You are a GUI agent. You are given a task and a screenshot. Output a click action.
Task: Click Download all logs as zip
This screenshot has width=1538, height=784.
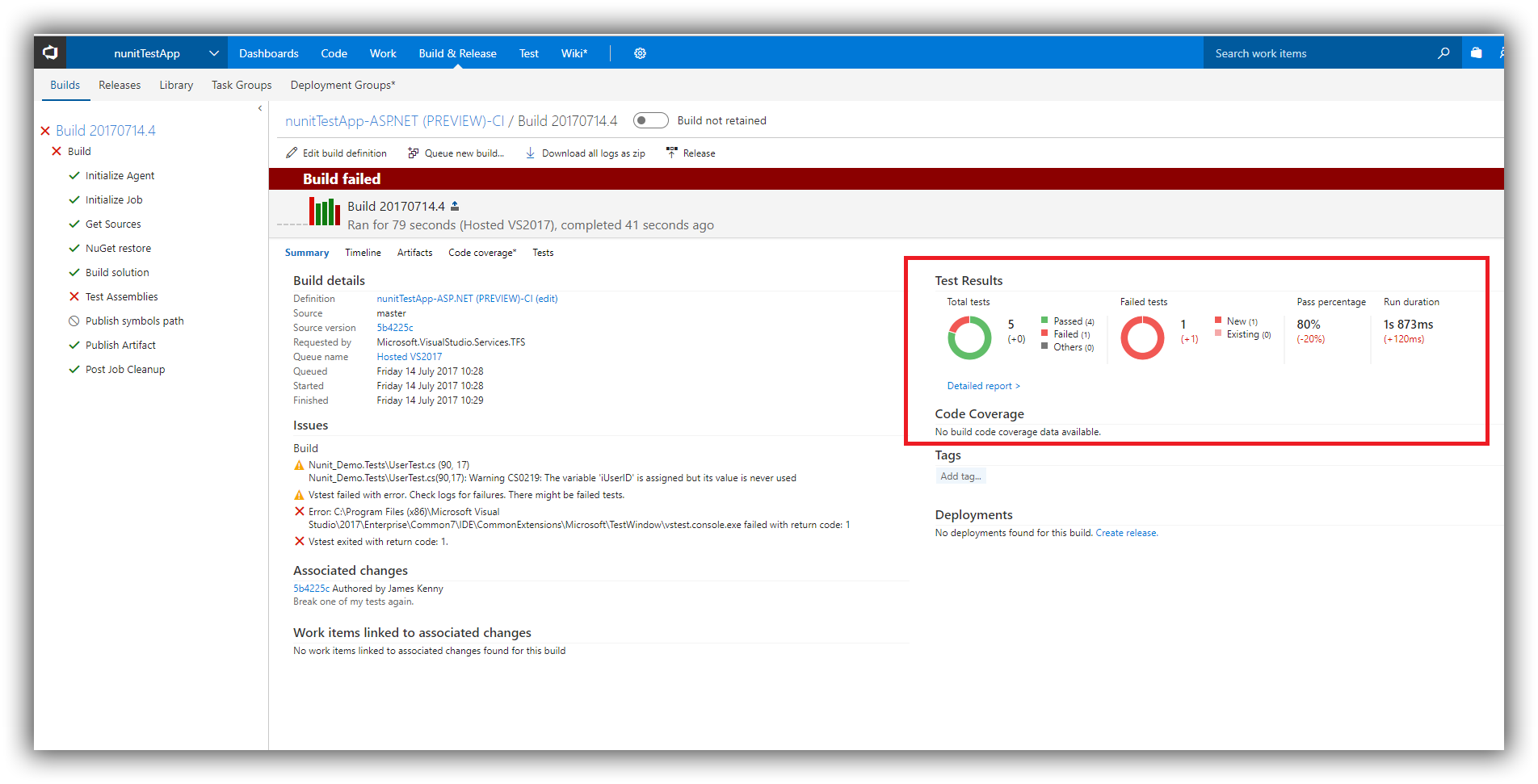(x=585, y=153)
